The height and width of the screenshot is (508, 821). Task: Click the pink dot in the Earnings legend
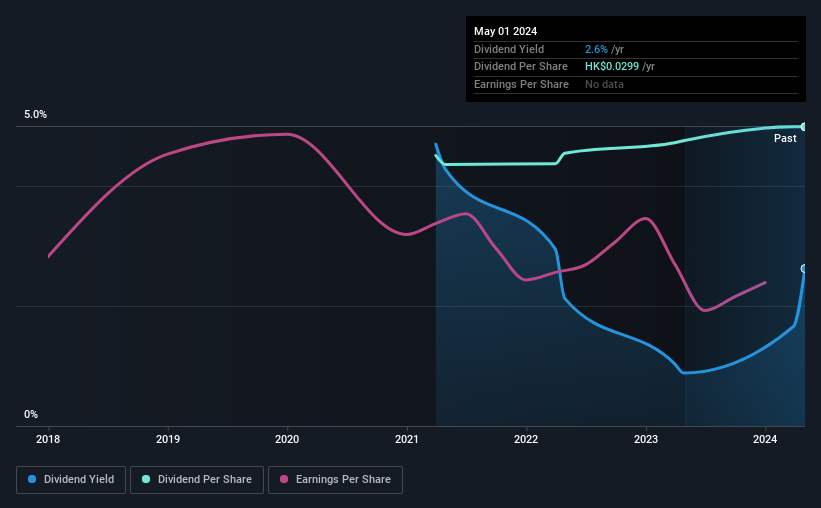pyautogui.click(x=284, y=480)
